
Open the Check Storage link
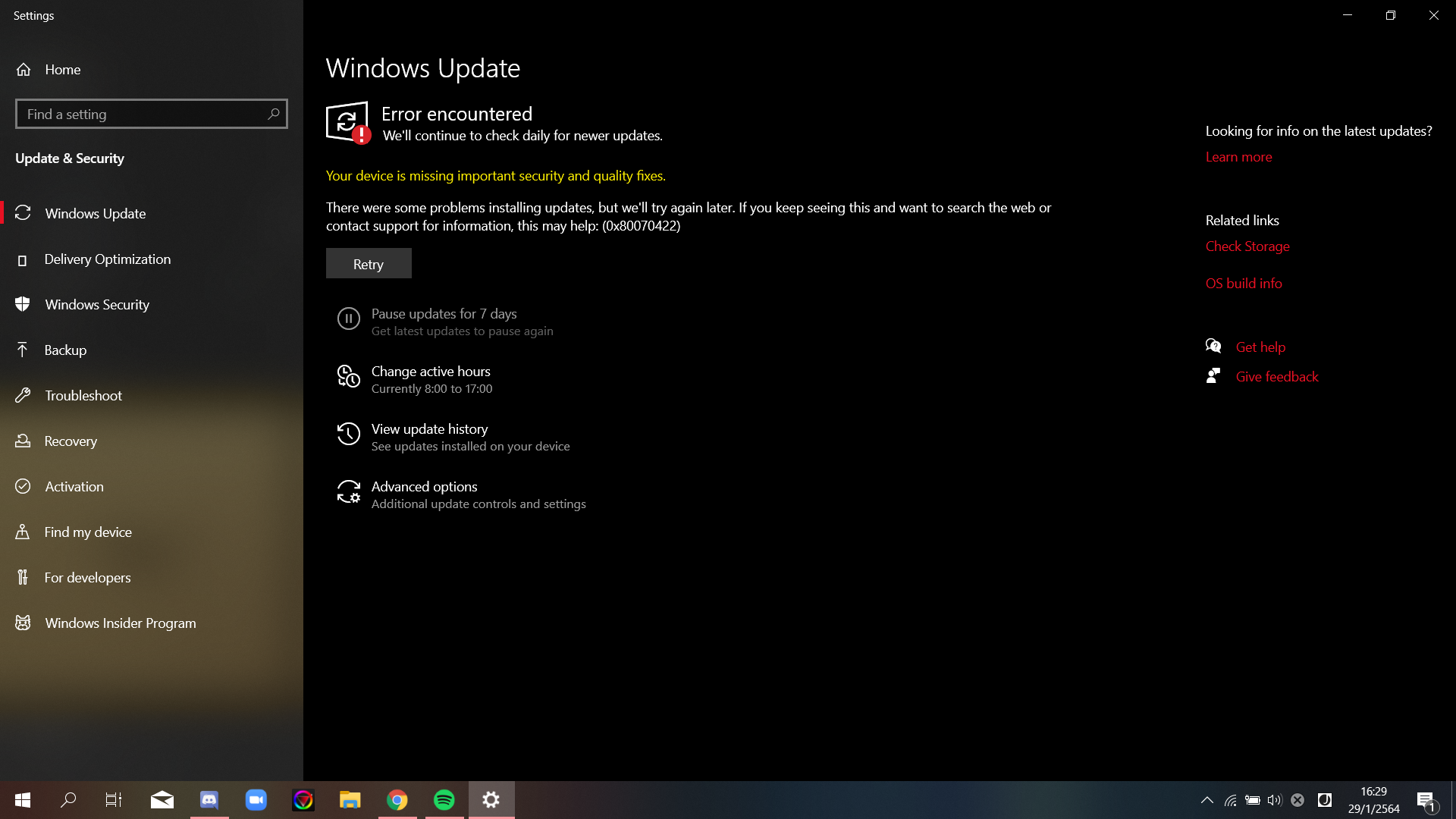1247,246
